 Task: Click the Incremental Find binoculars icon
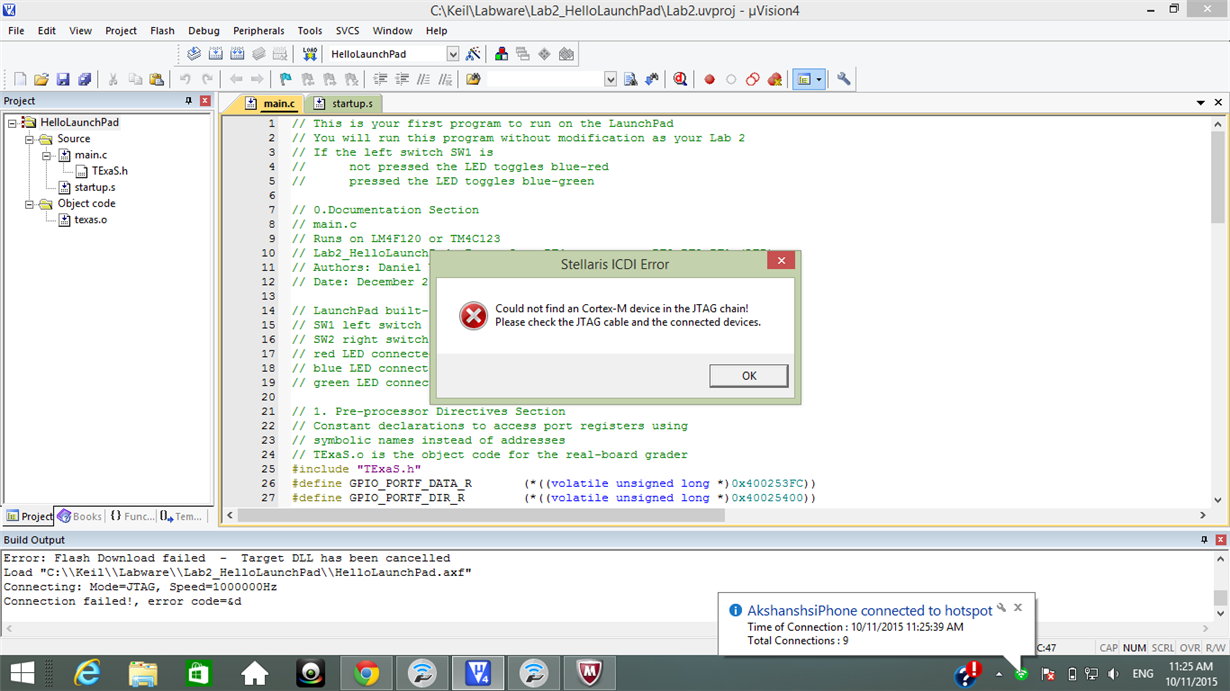coord(652,79)
